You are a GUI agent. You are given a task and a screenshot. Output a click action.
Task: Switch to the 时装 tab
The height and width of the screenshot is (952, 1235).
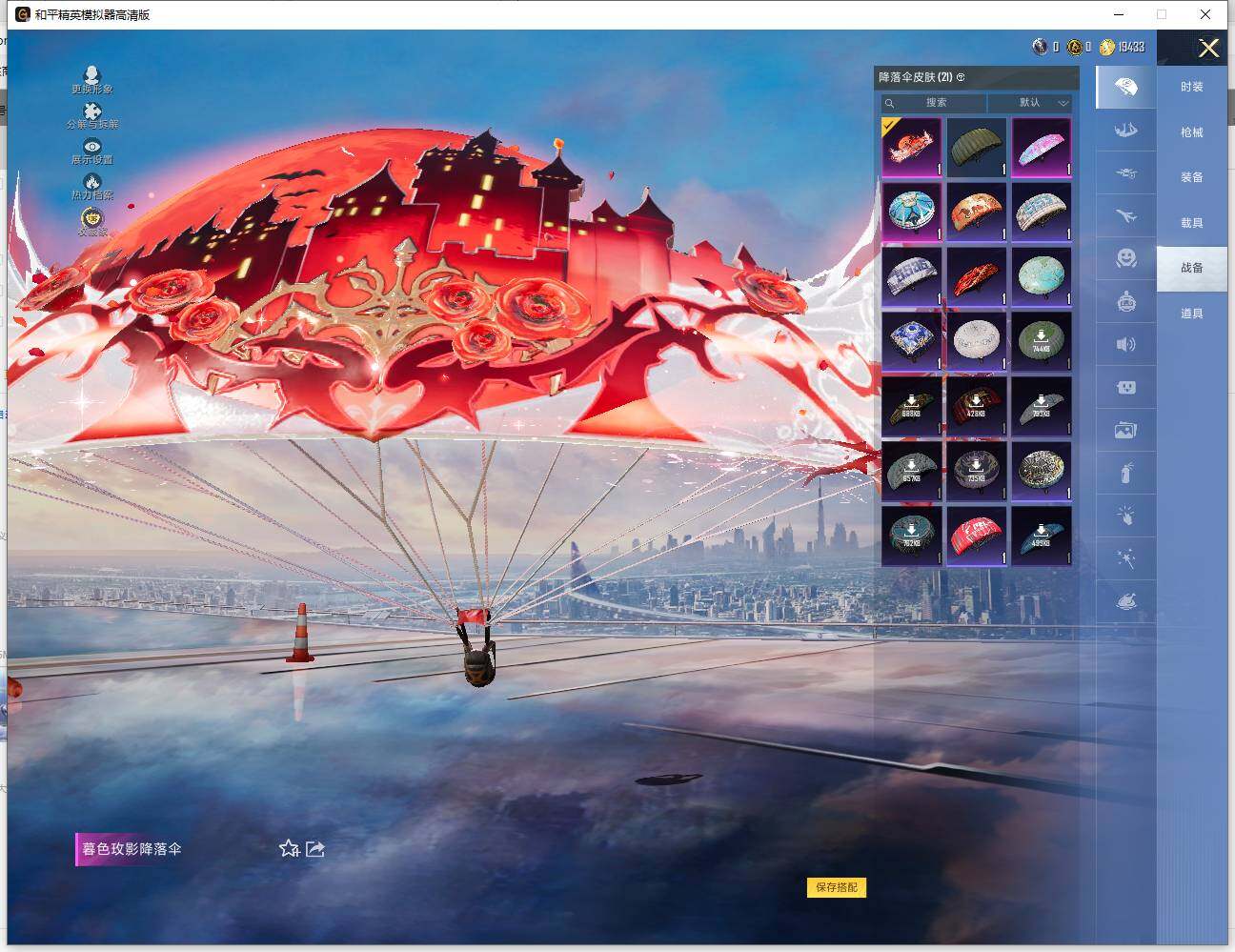(1192, 87)
